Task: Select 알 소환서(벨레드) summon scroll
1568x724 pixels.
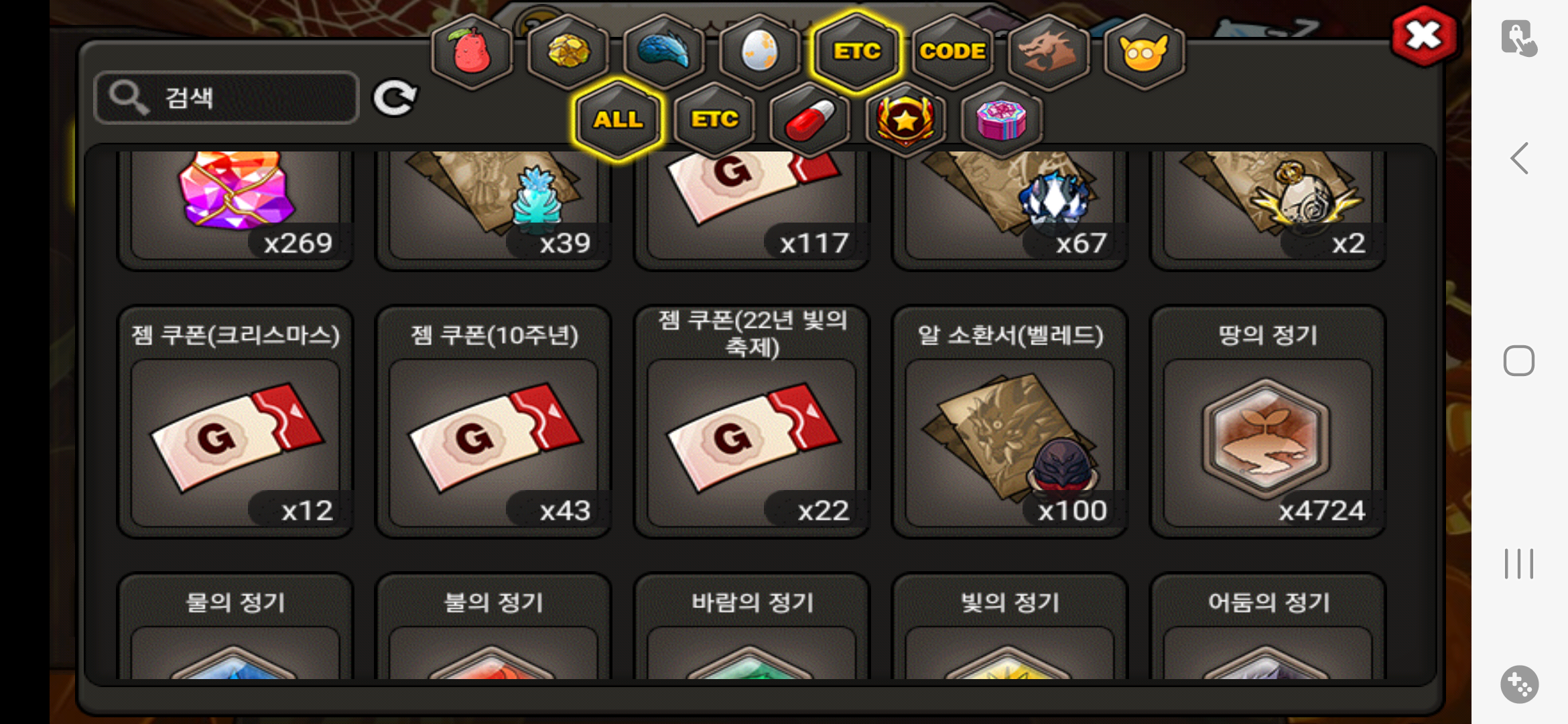Action: pos(1010,422)
